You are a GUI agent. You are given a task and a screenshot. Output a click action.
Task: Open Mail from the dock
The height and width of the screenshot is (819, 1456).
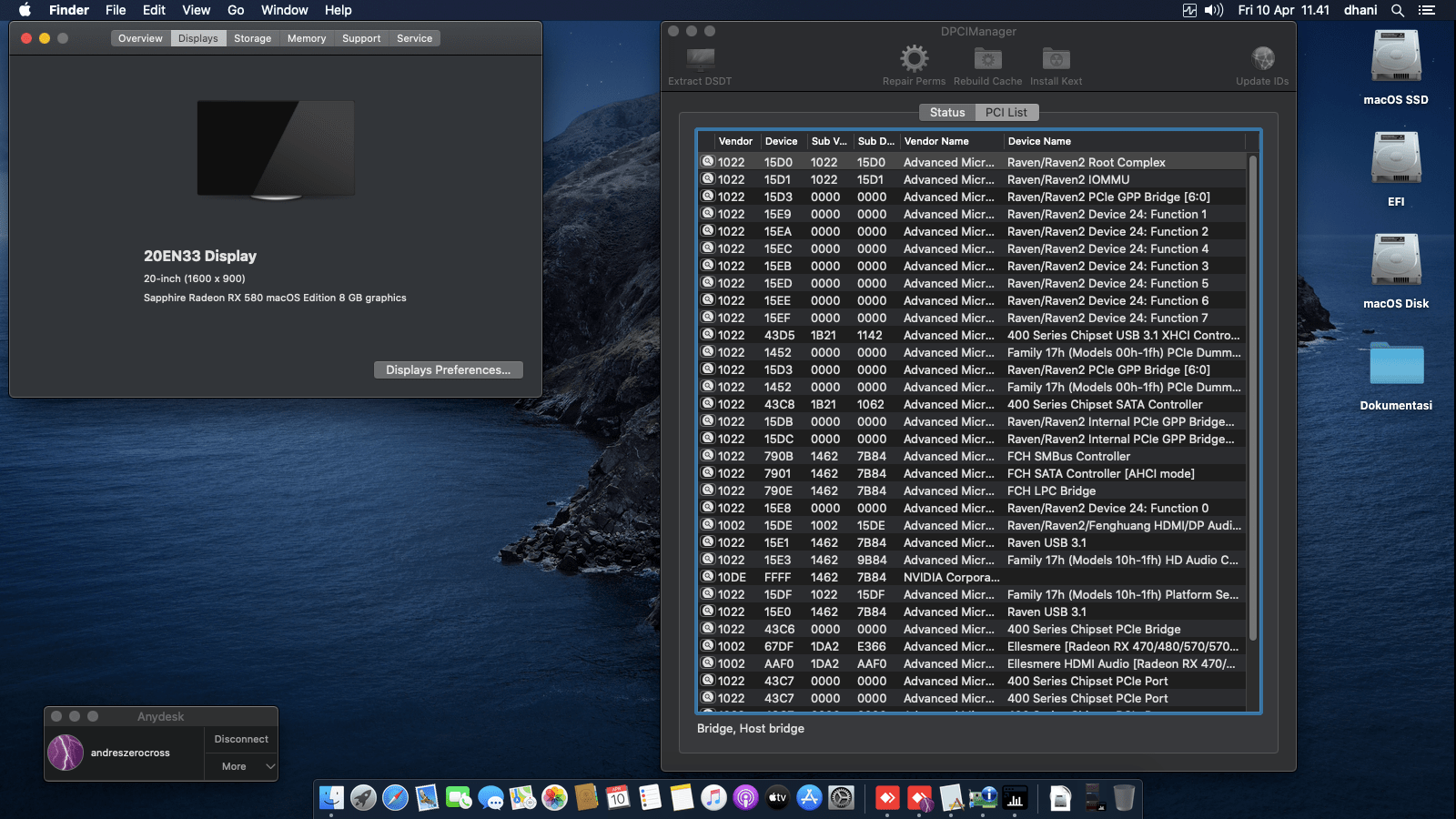click(427, 798)
